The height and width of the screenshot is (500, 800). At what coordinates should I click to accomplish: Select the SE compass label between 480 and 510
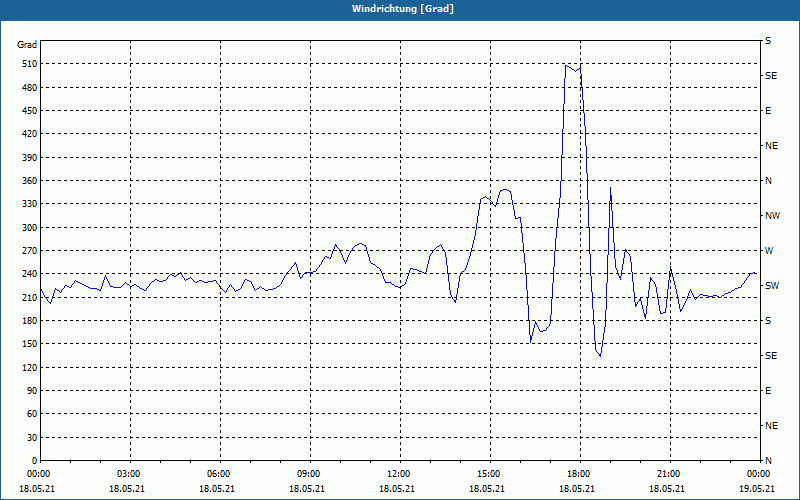pyautogui.click(x=771, y=76)
